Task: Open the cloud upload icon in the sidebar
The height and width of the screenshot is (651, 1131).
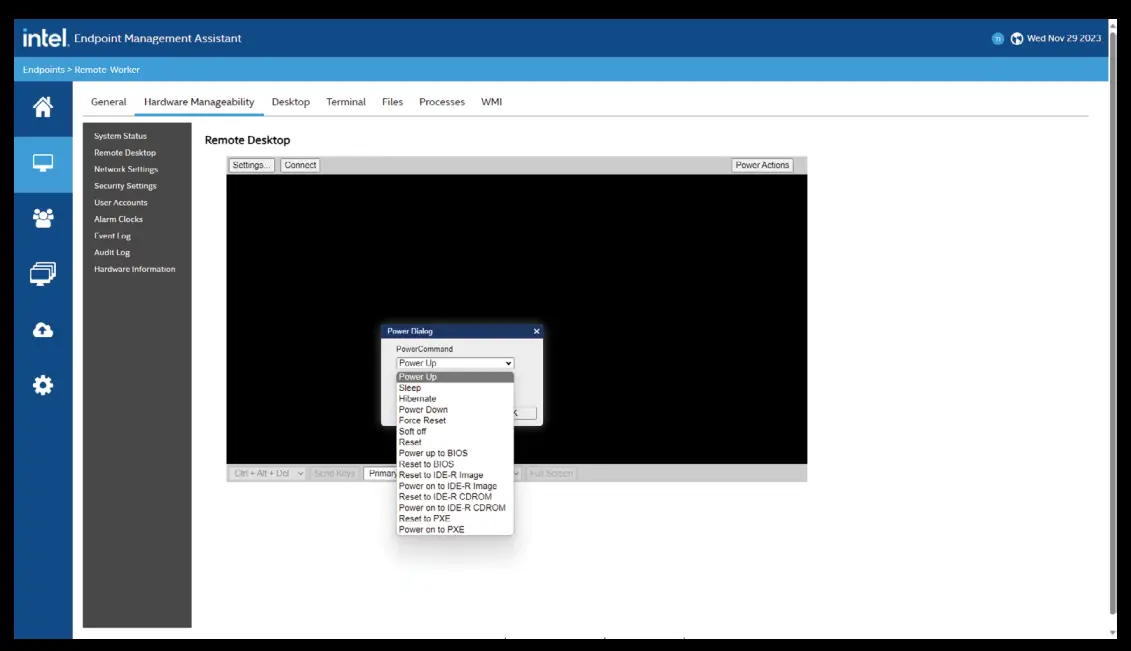Action: [43, 330]
